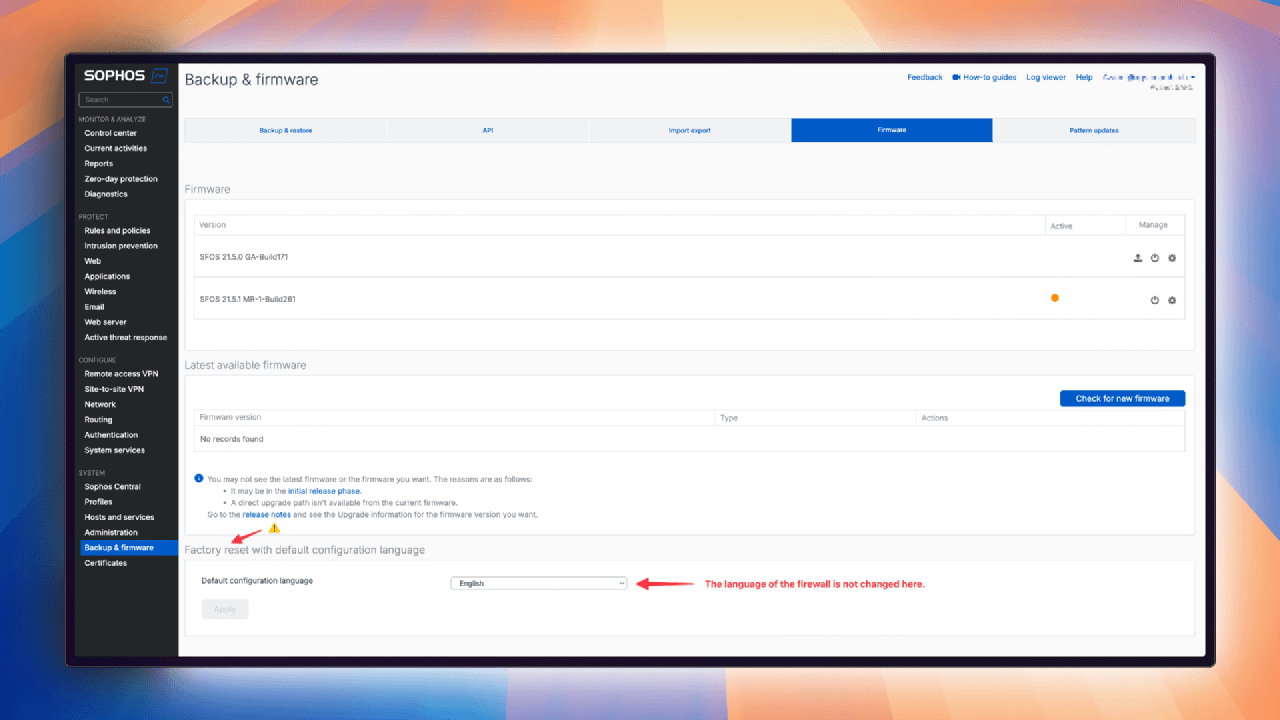Image resolution: width=1280 pixels, height=720 pixels.
Task: Click the Firmware version column header
Action: [230, 417]
